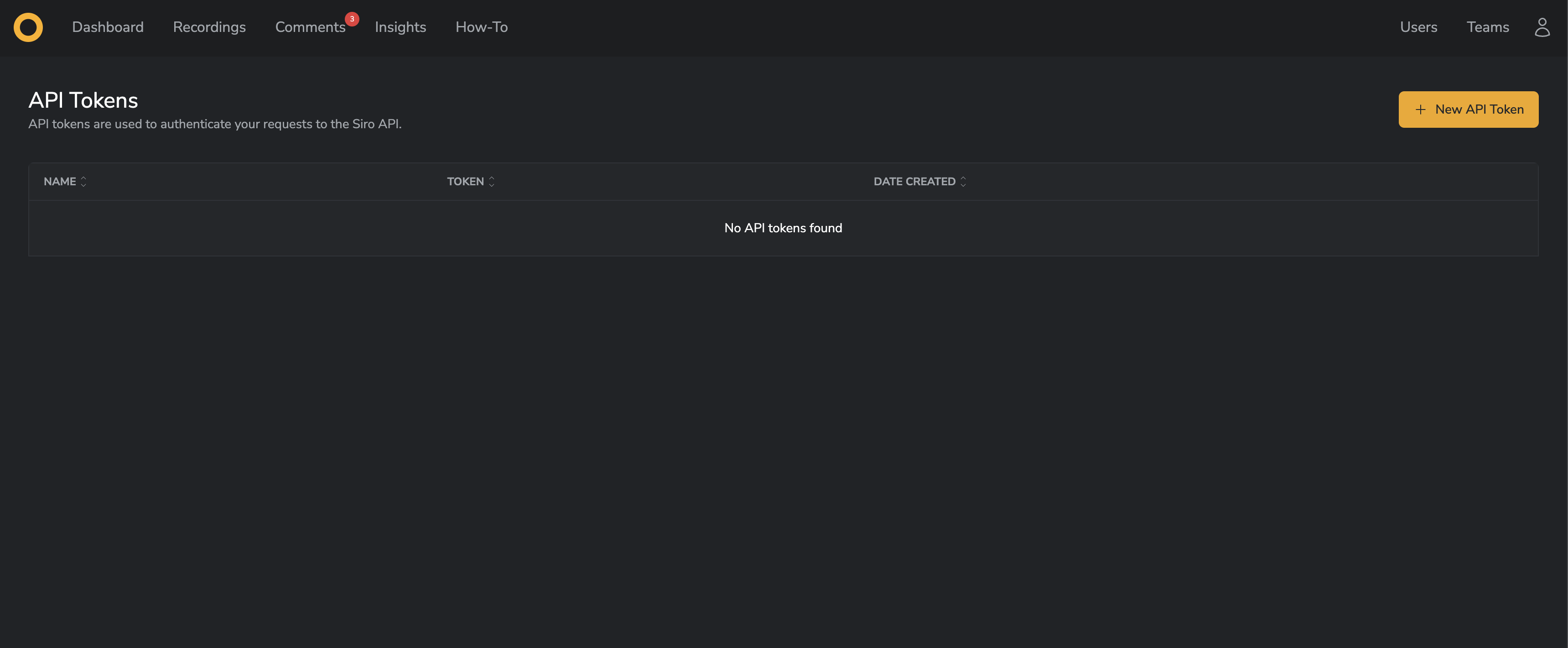
Task: Toggle sort arrows next to NAME
Action: pos(84,182)
